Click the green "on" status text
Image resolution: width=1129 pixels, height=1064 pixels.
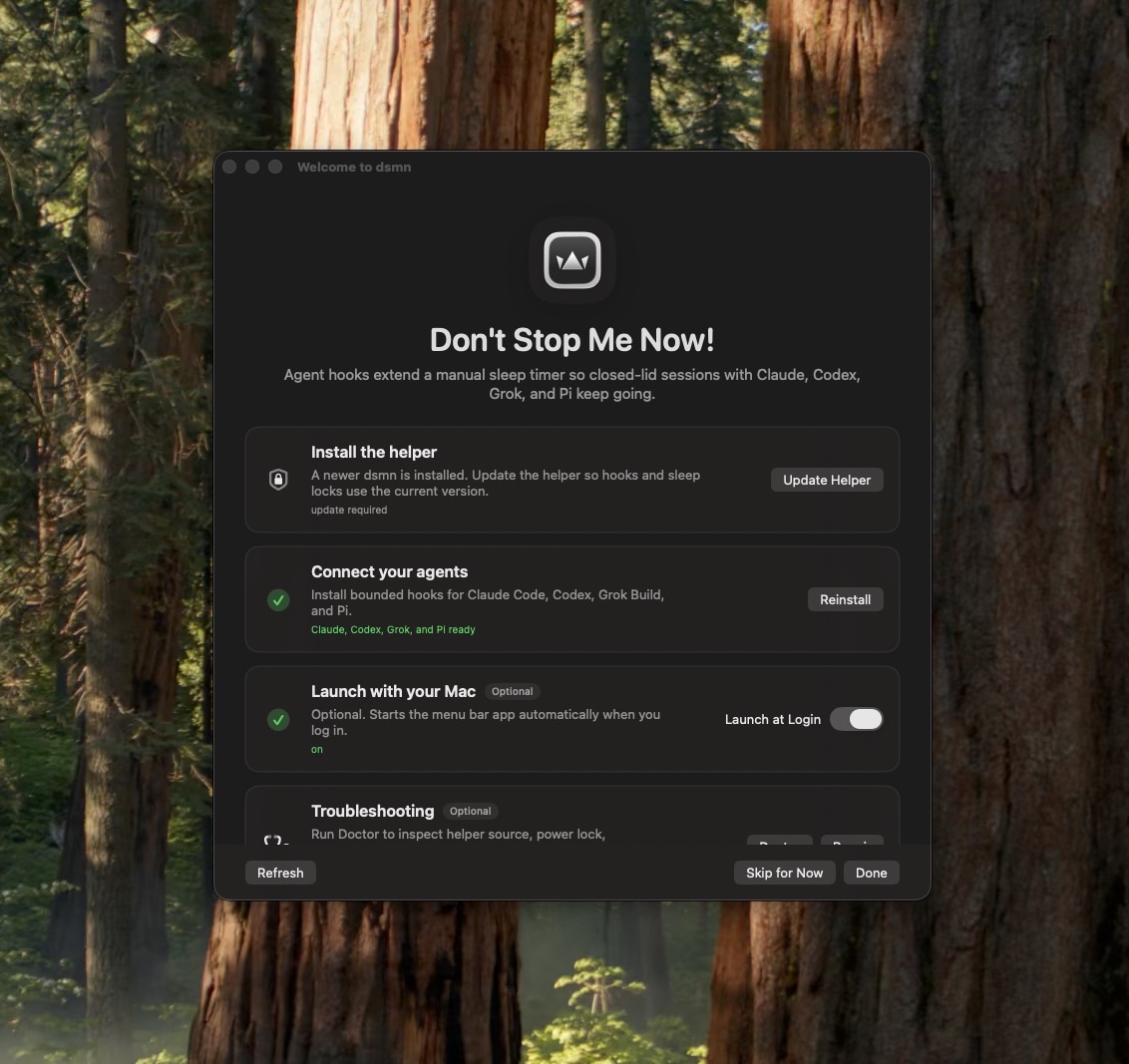pos(317,750)
